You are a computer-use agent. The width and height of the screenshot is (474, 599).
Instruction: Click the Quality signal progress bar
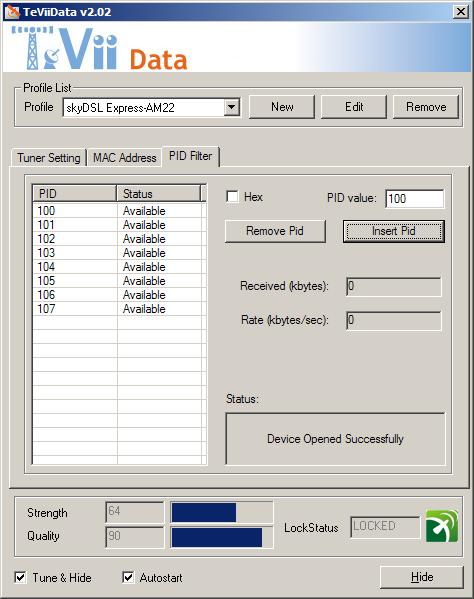222,537
